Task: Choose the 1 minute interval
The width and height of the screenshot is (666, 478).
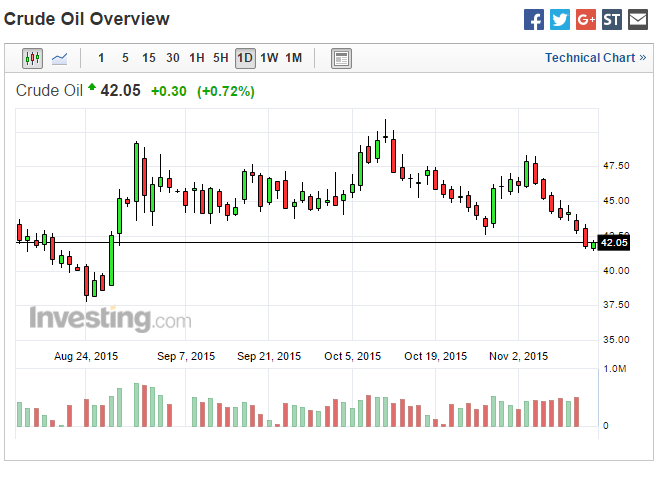Action: coord(101,58)
